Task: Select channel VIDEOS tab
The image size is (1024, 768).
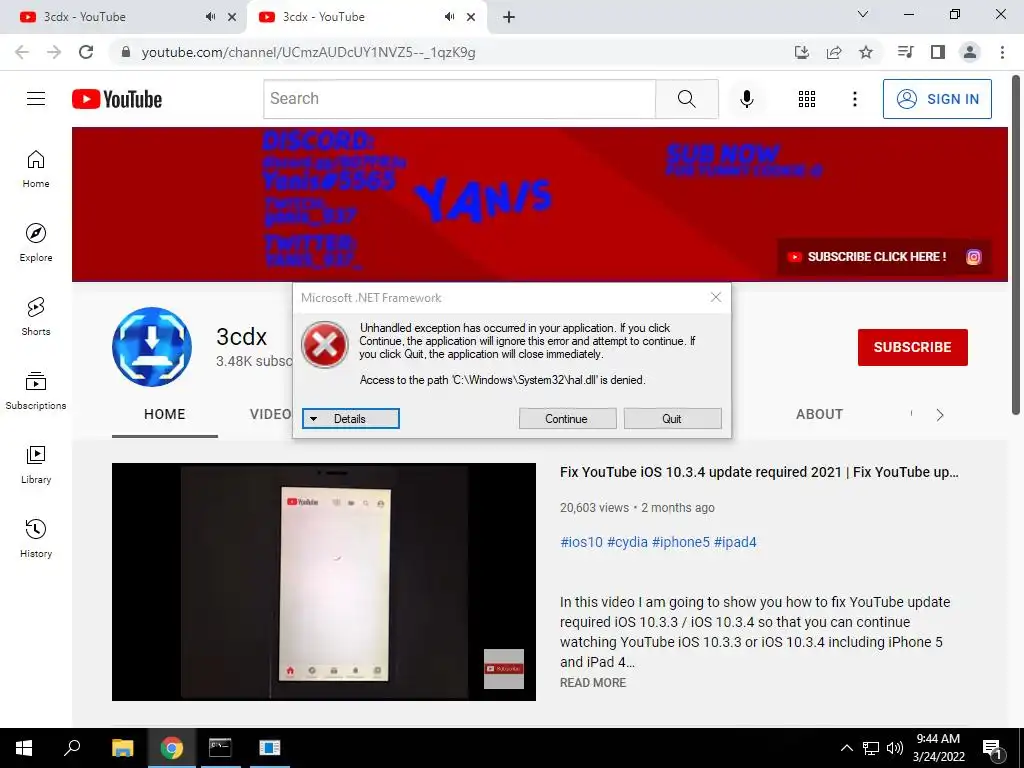Action: 271,415
